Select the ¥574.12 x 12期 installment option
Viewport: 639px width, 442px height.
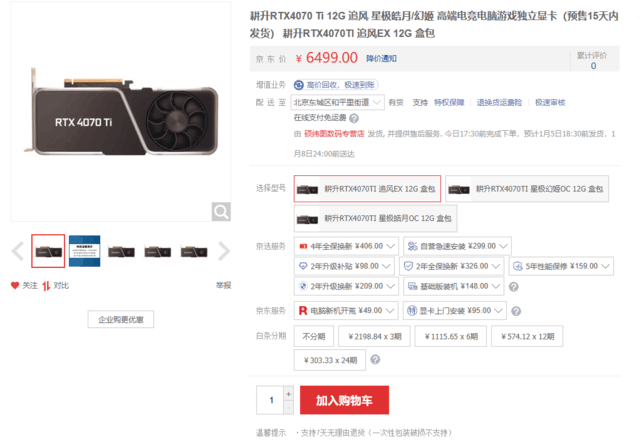click(527, 336)
